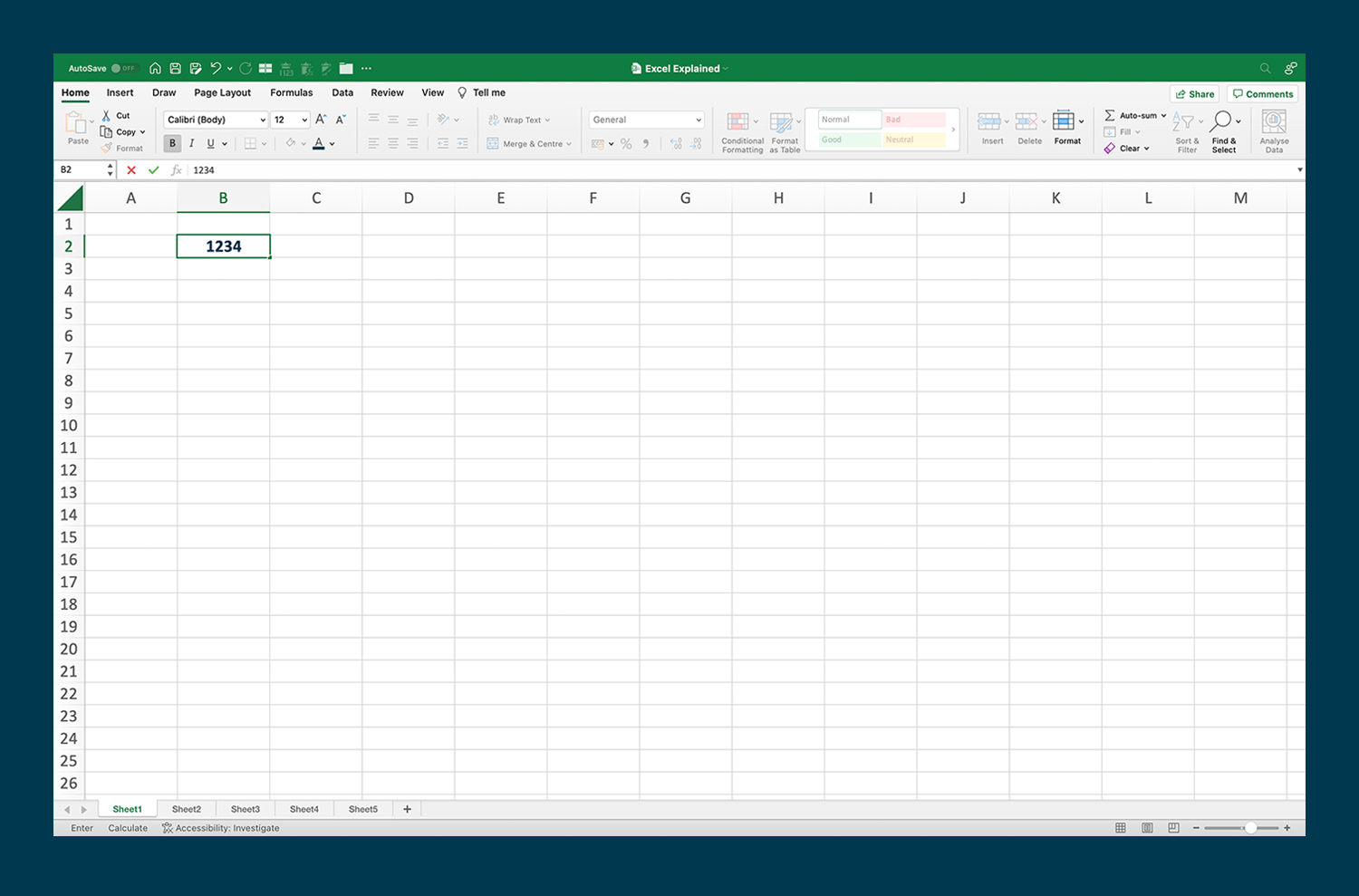Apply percent number style

(x=625, y=143)
